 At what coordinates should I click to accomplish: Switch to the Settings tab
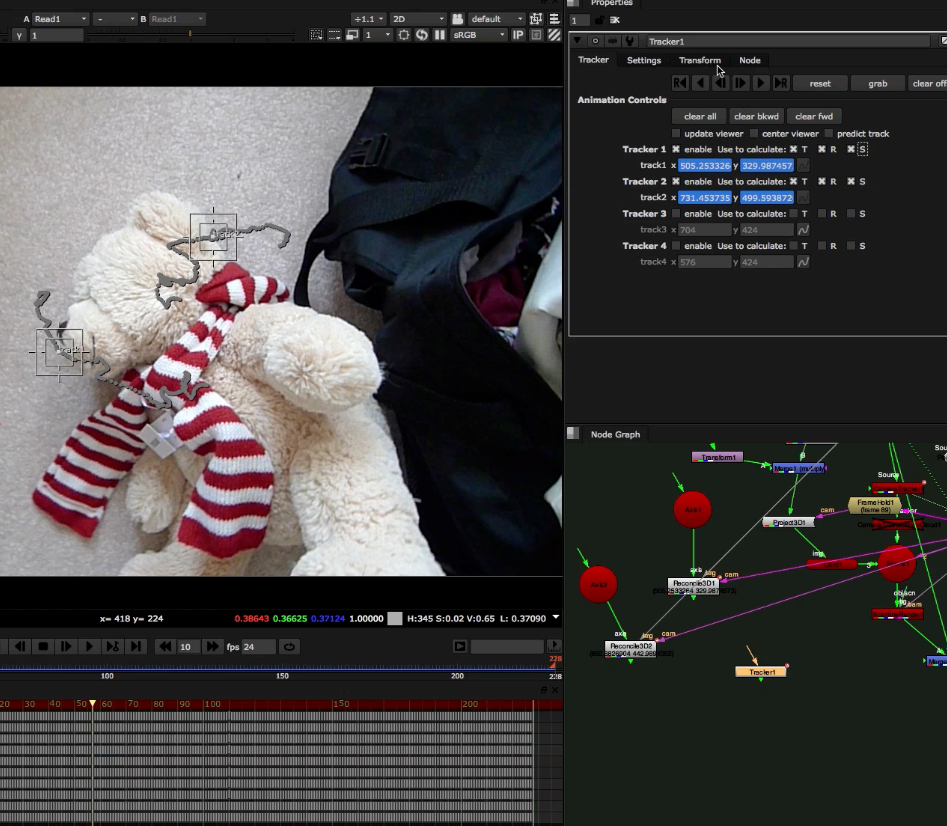coord(644,60)
